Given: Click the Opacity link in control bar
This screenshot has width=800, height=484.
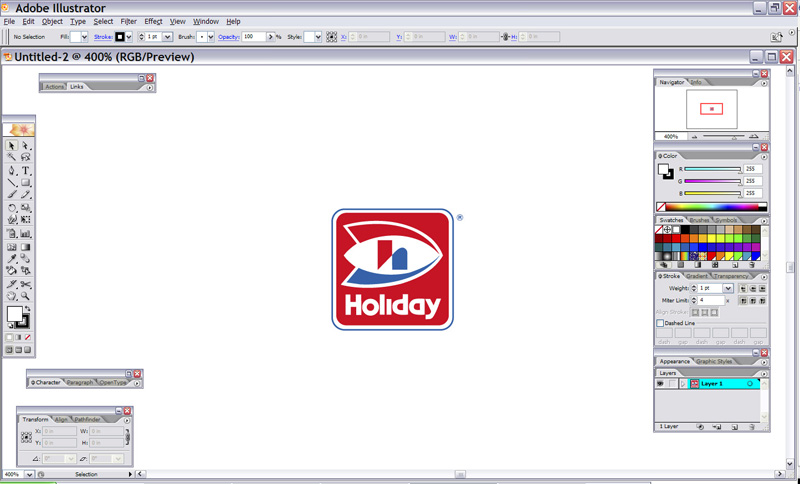Looking at the screenshot, I should 229,37.
